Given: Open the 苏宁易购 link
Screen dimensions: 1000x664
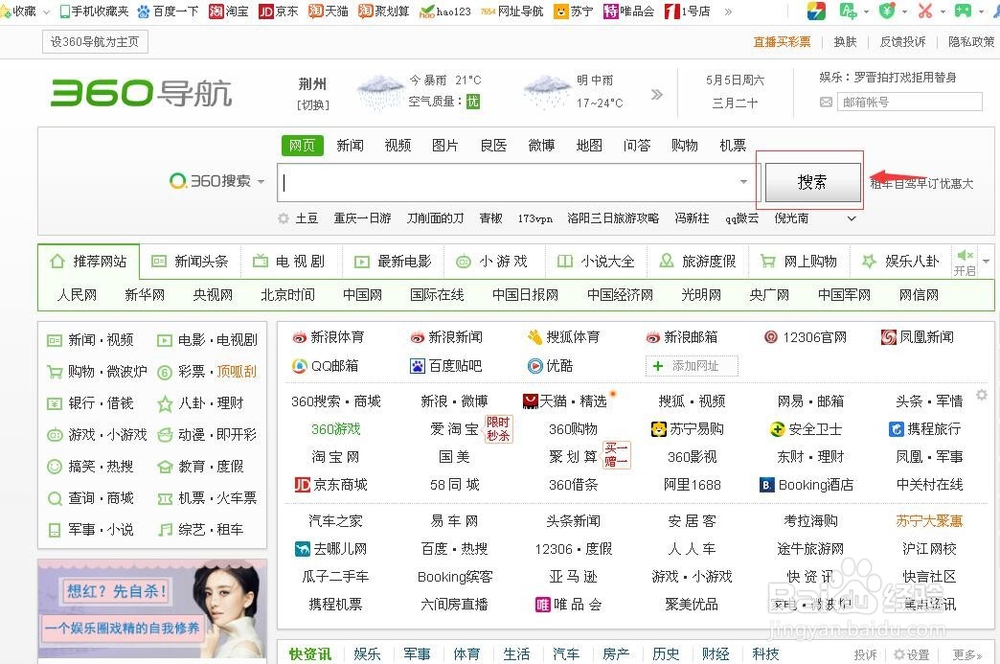Looking at the screenshot, I should tap(687, 429).
